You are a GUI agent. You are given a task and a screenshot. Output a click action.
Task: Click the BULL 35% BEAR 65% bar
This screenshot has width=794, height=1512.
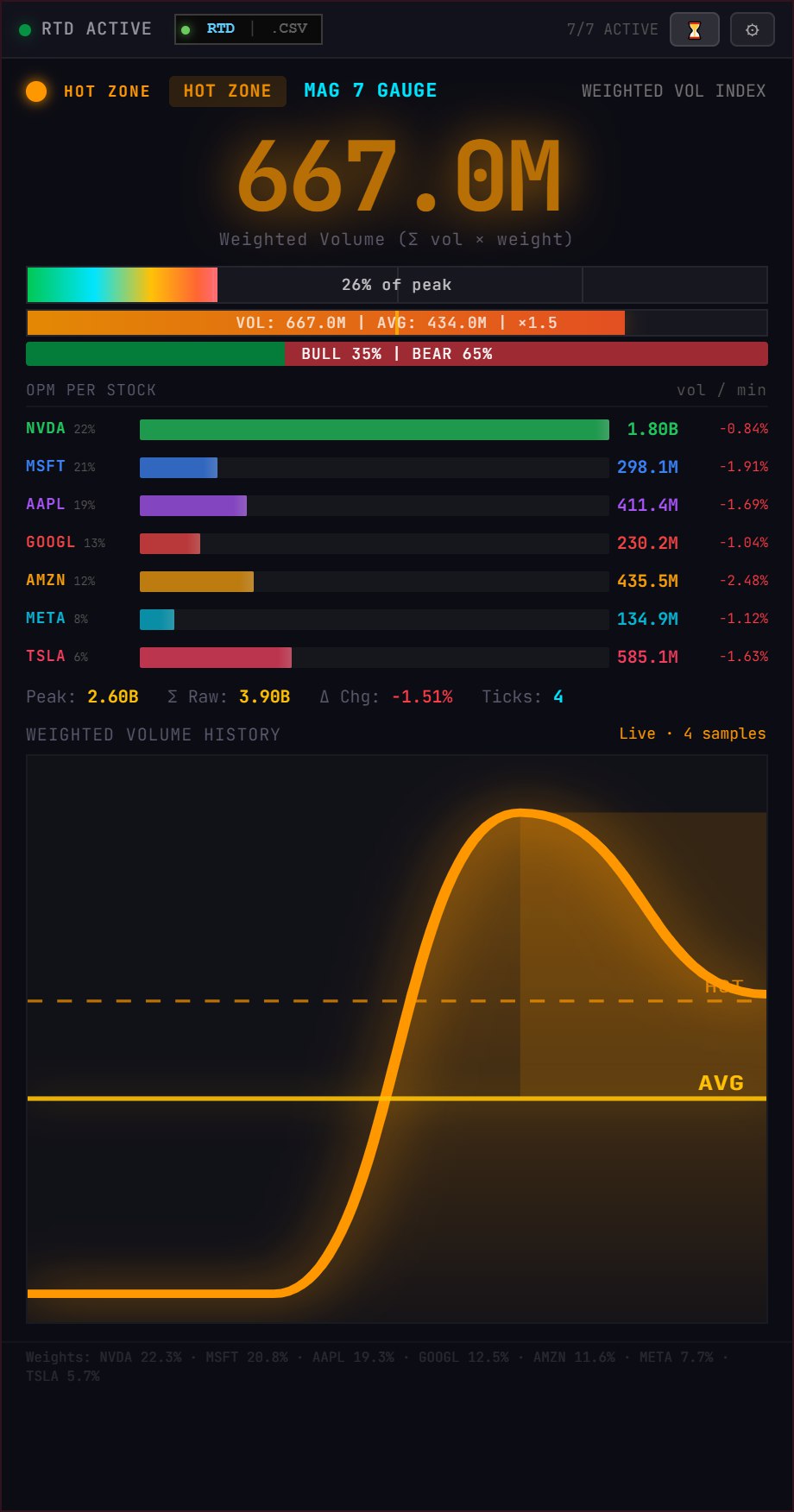(396, 354)
